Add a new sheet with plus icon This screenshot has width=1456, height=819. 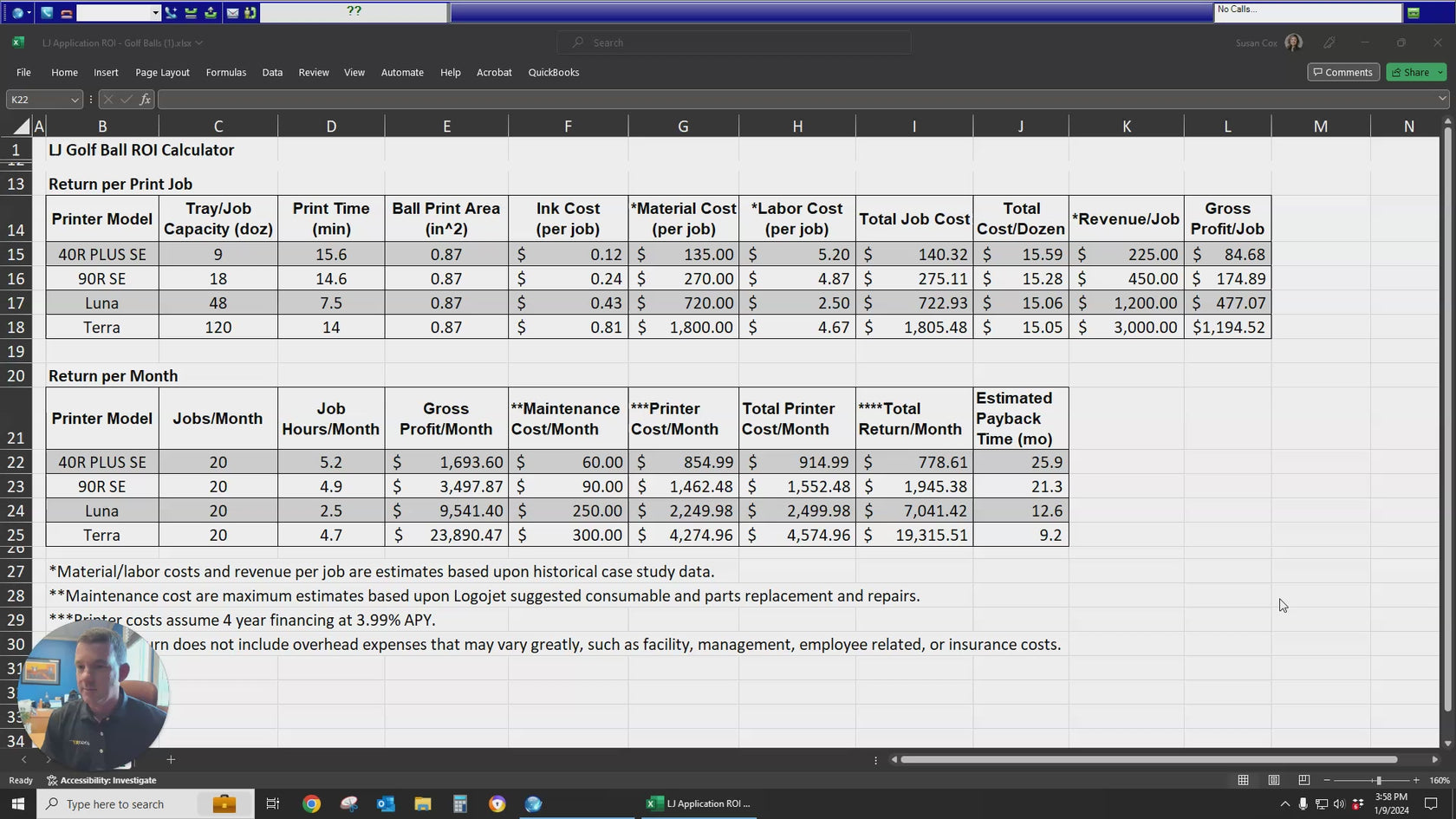click(171, 759)
